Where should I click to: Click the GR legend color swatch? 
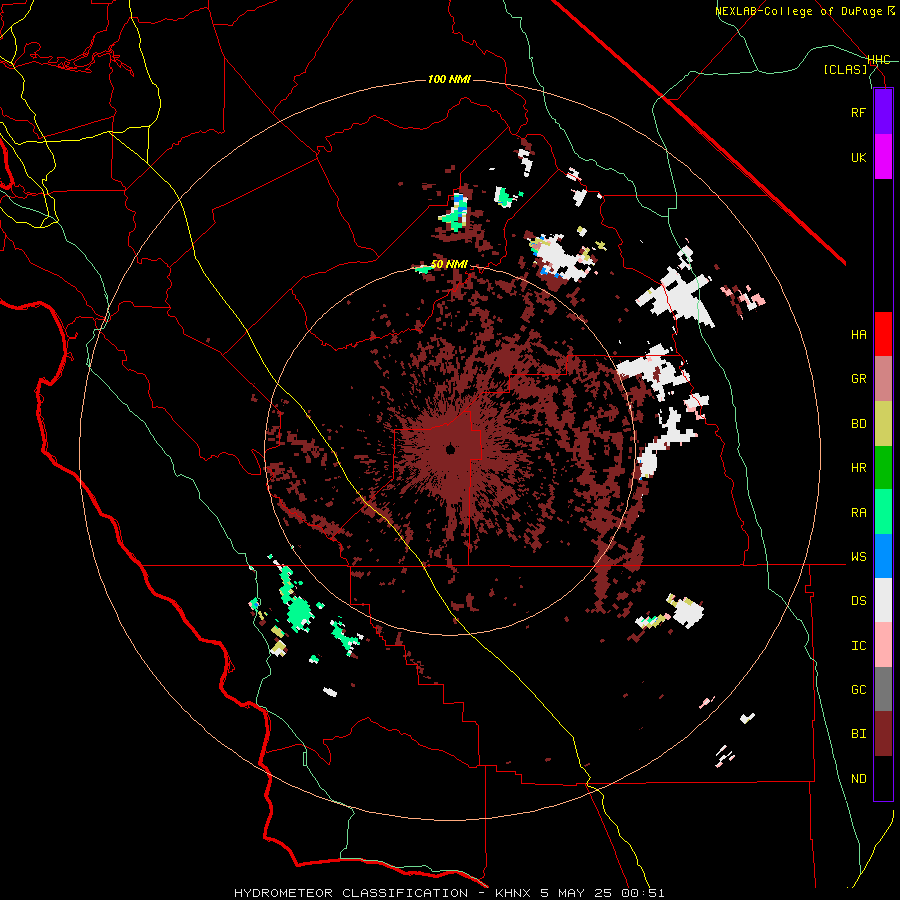(x=883, y=379)
